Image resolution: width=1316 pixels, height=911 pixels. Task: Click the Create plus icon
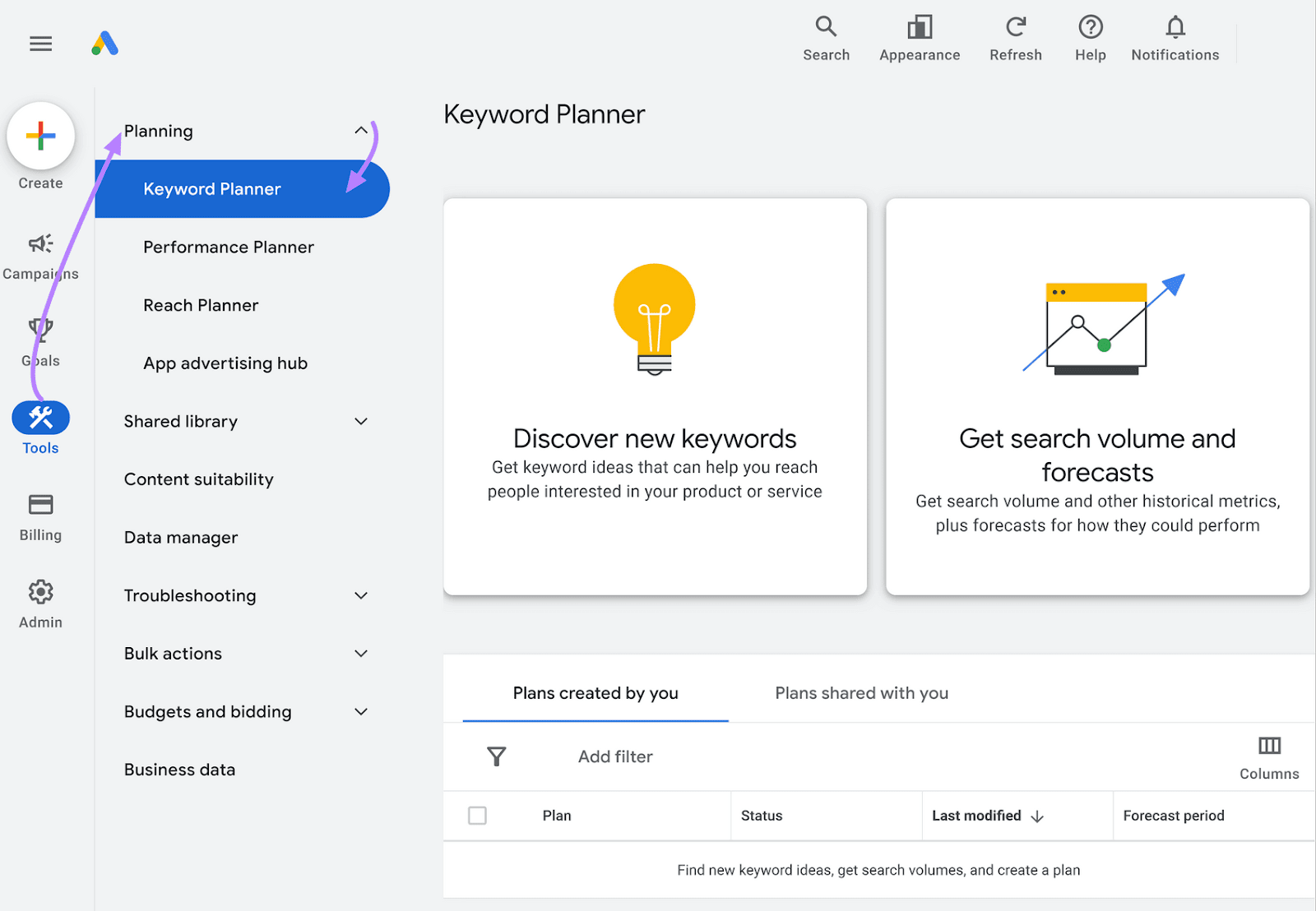tap(40, 136)
